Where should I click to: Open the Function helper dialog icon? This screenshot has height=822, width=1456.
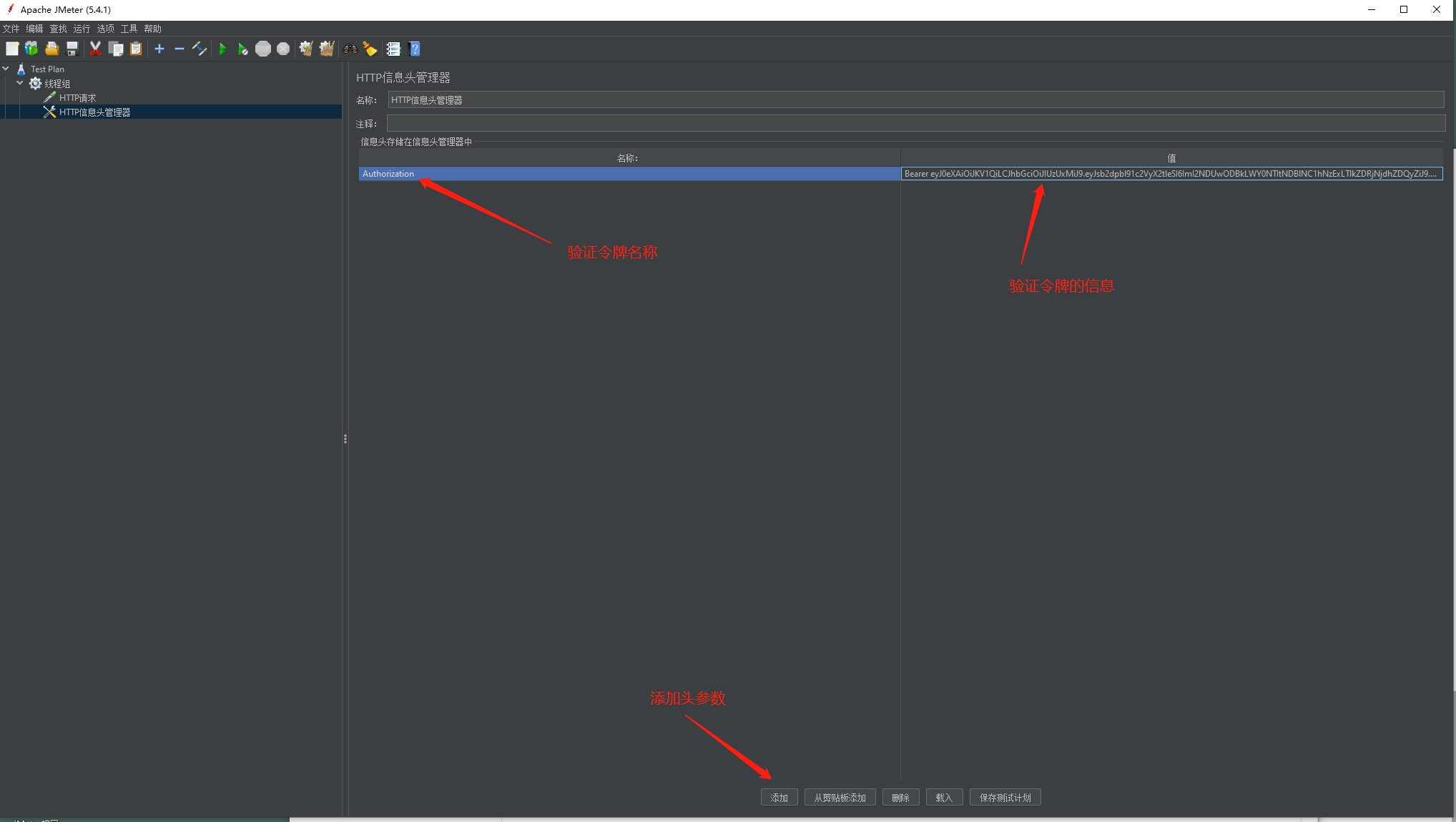393,49
